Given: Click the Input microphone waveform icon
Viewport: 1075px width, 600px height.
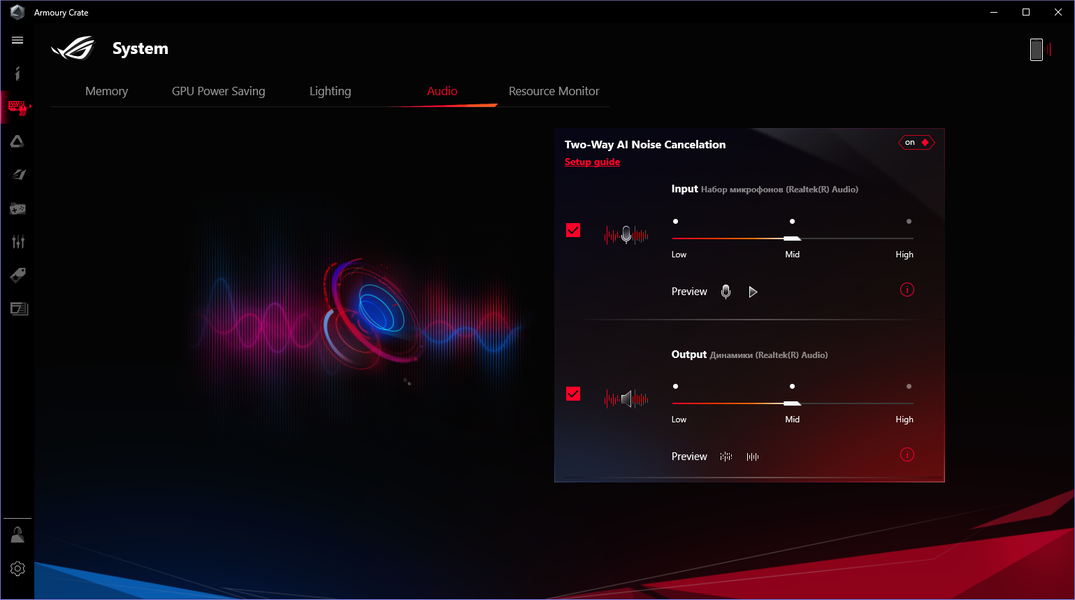Looking at the screenshot, I should 626,235.
